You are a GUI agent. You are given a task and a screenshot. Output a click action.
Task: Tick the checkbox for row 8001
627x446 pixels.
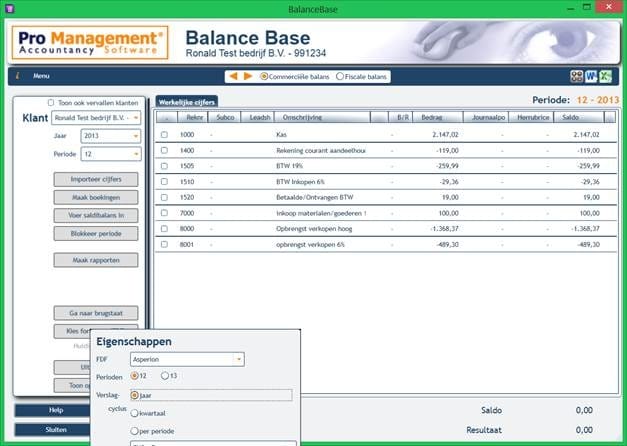[x=164, y=244]
